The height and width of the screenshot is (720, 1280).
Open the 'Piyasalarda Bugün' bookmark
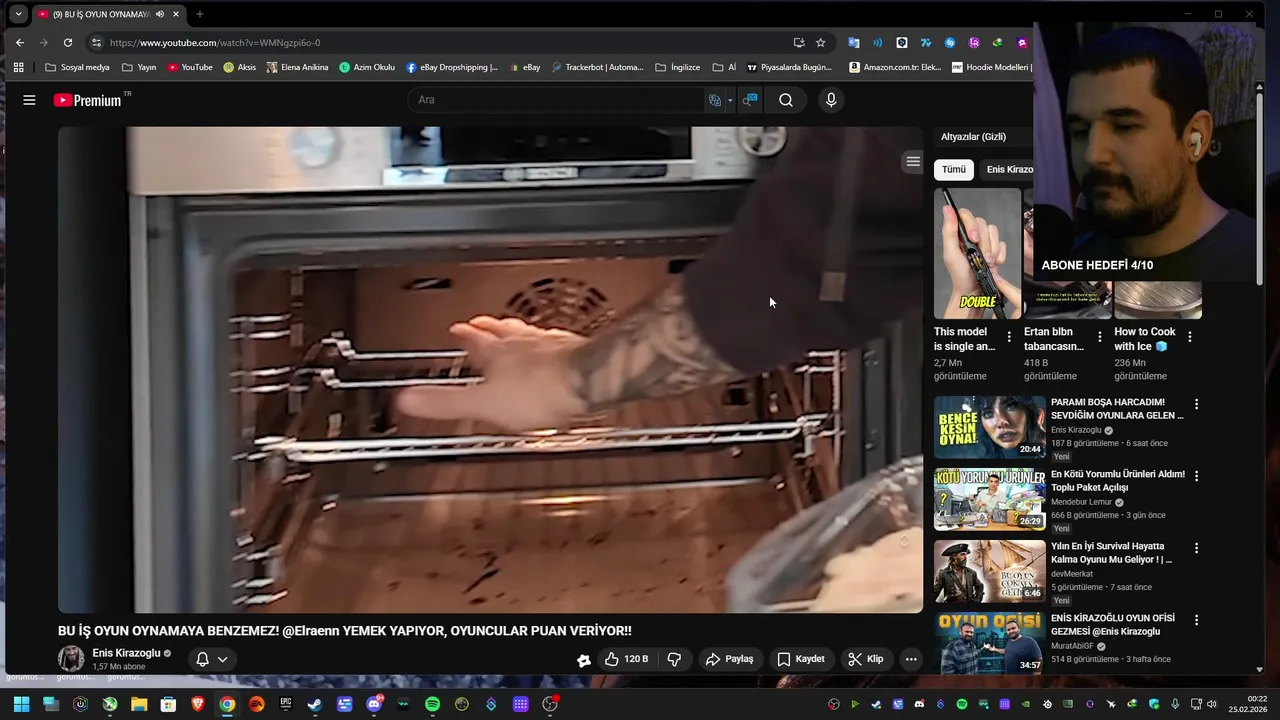[x=789, y=67]
